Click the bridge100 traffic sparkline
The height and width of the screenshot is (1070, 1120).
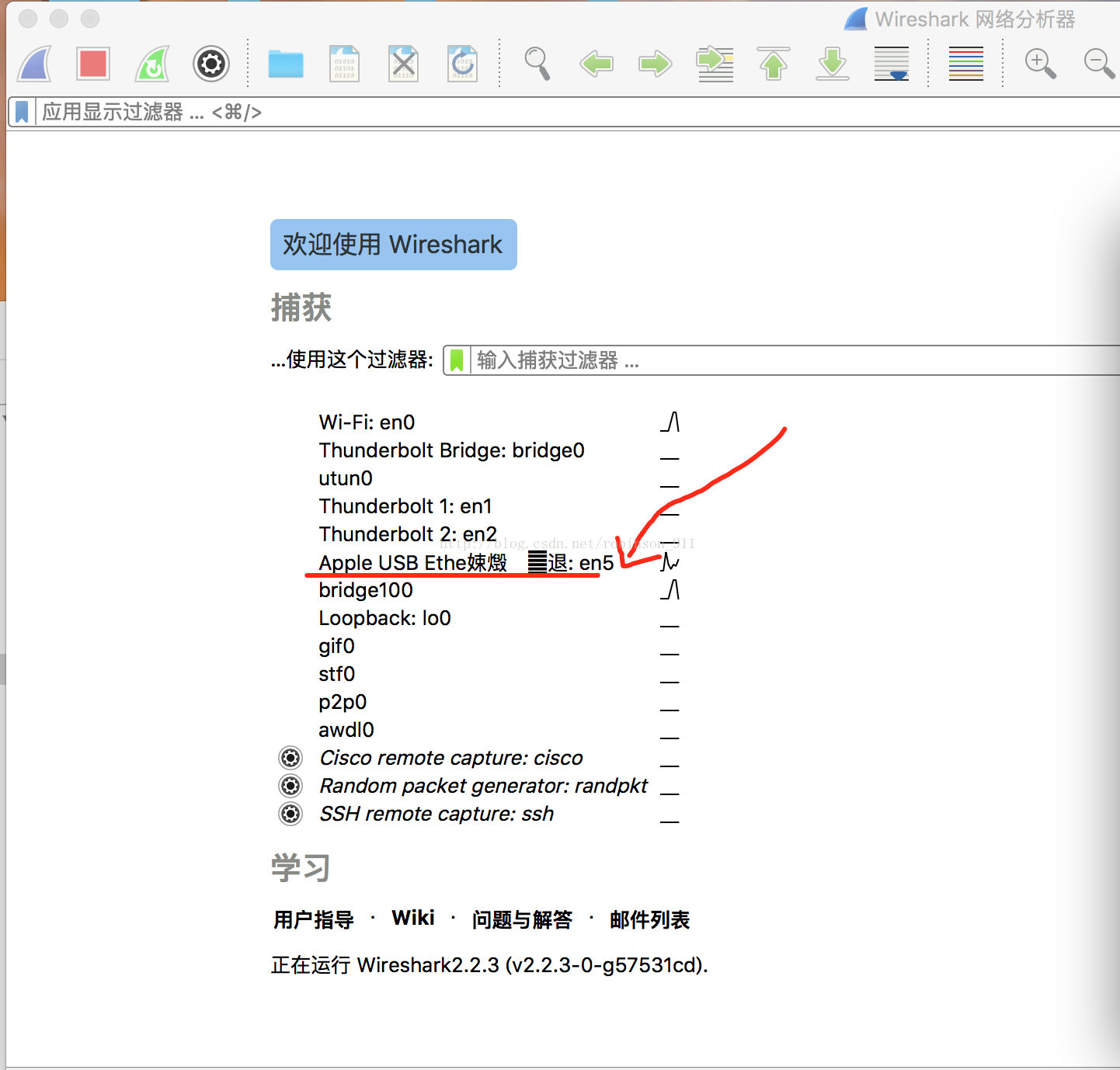tap(670, 590)
